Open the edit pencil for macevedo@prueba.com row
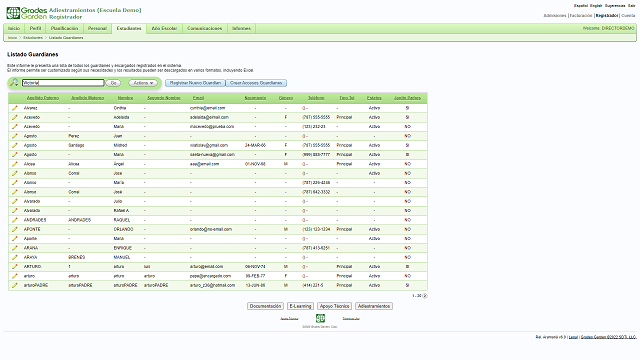The width and height of the screenshot is (640, 360). tap(15, 127)
